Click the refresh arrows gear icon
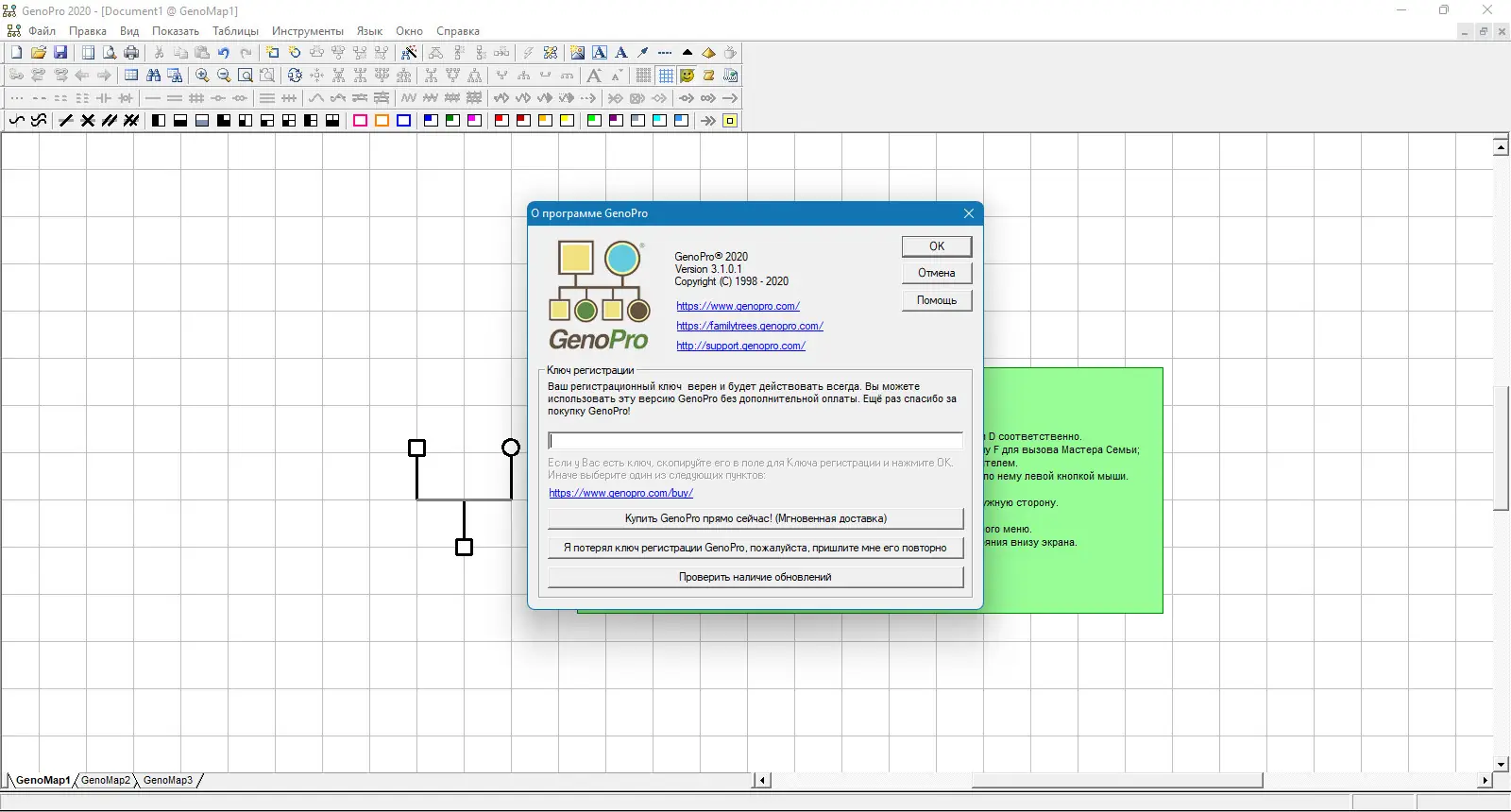This screenshot has width=1511, height=812. pyautogui.click(x=295, y=76)
